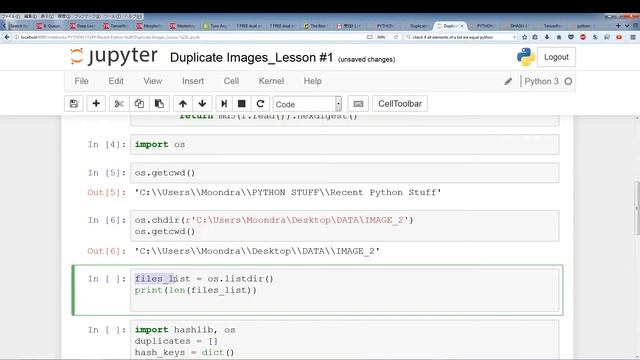This screenshot has width=640, height=360.
Task: Open the Kernel menu
Action: 271,81
